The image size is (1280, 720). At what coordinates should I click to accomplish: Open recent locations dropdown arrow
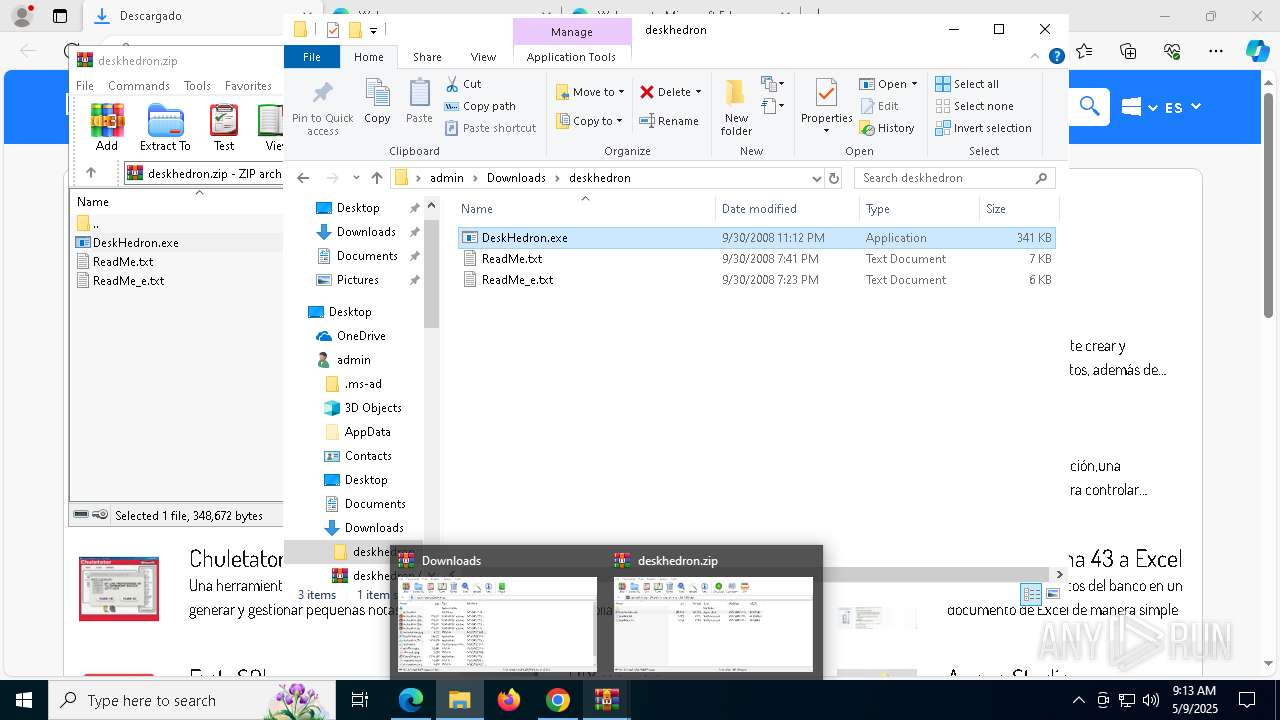pyautogui.click(x=356, y=178)
